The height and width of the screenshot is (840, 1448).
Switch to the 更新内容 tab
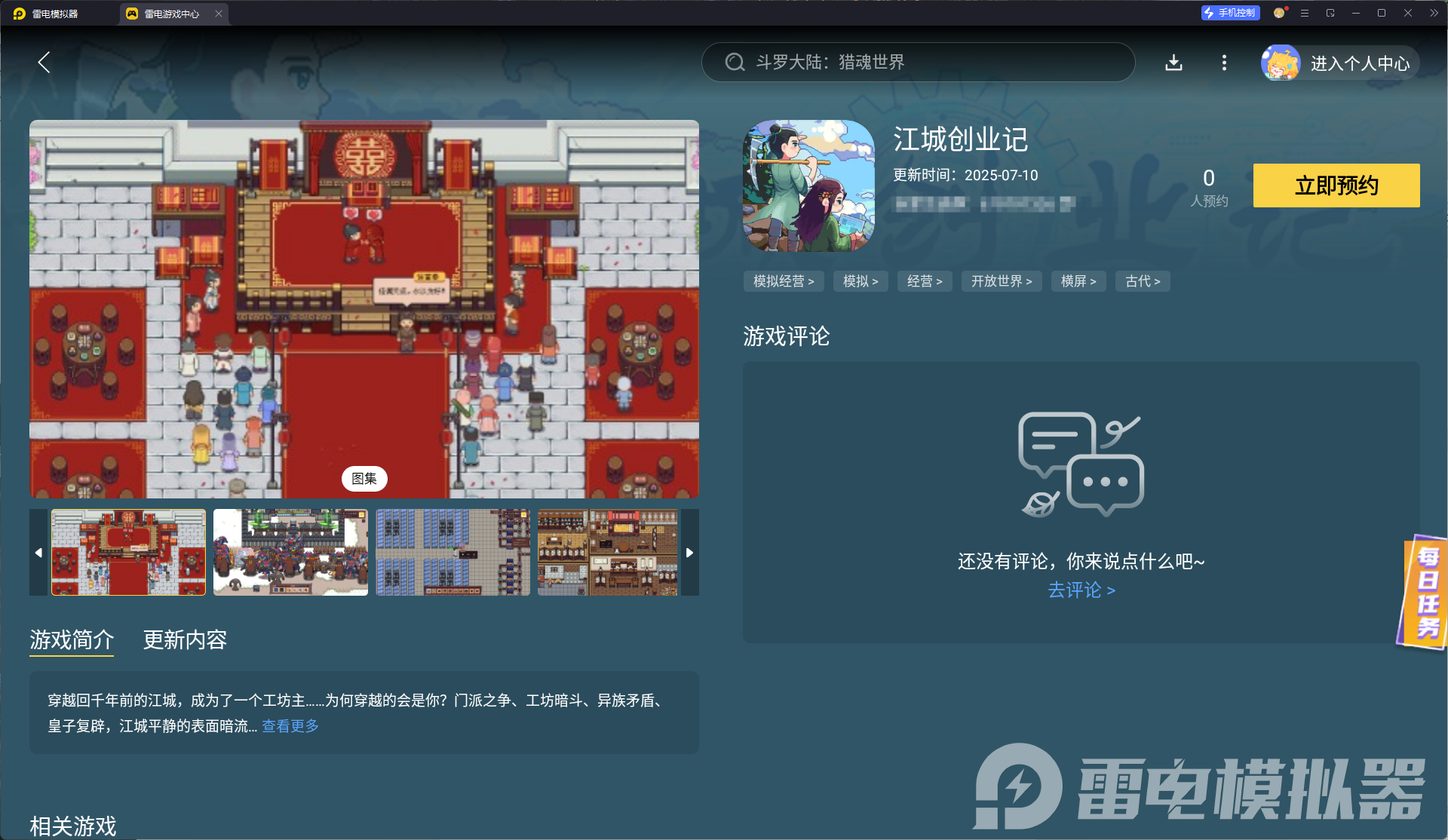[x=185, y=639]
